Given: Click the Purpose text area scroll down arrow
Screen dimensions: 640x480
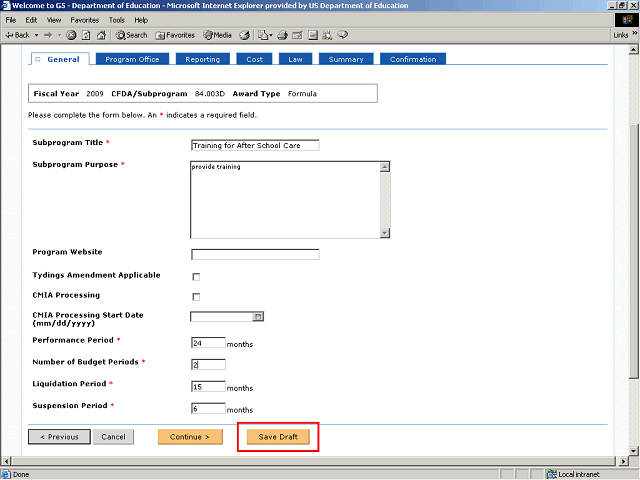Looking at the screenshot, I should (x=384, y=233).
